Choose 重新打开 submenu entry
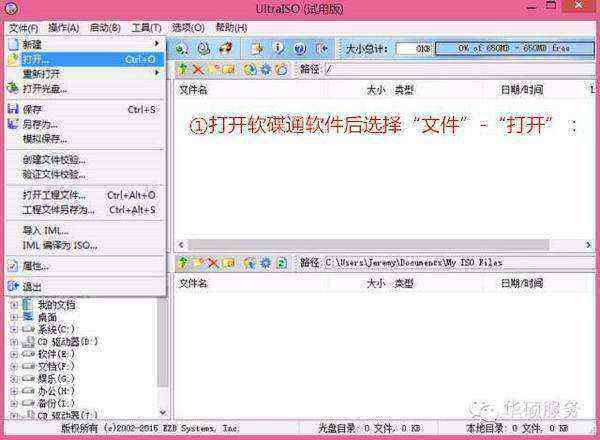600x440 pixels. click(85, 73)
